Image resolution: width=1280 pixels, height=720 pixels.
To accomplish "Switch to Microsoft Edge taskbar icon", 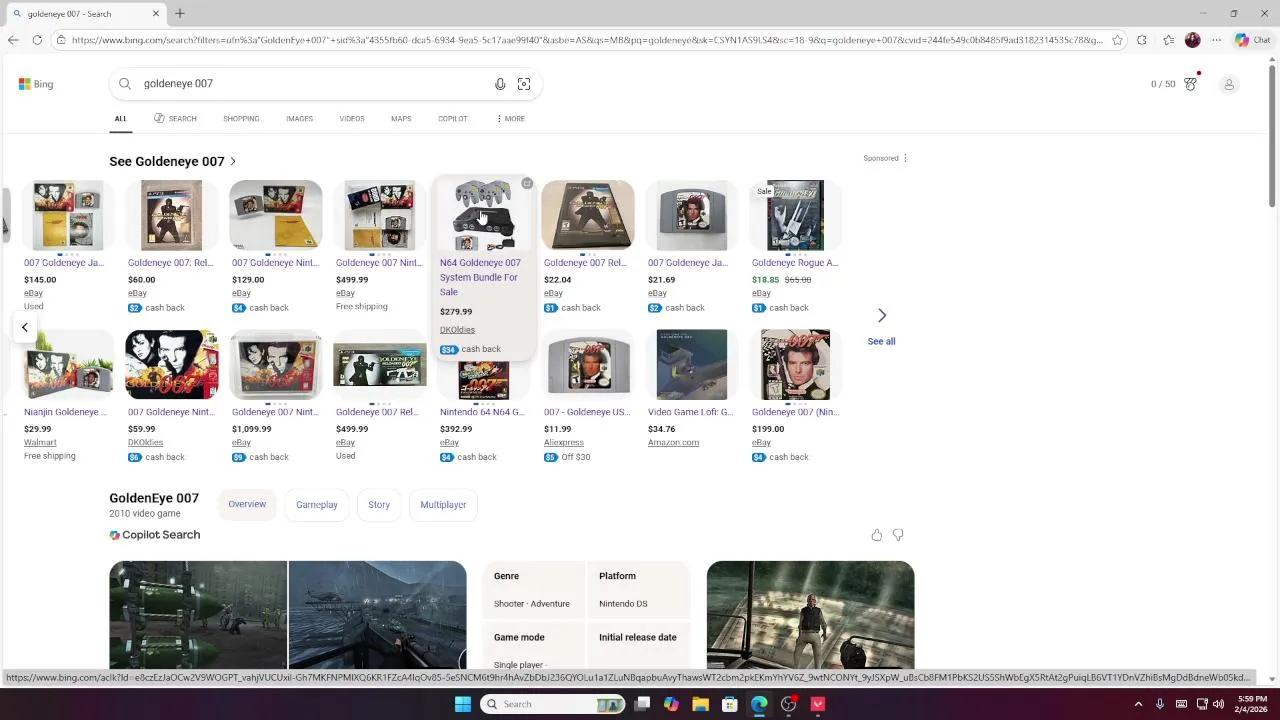I will click(x=759, y=704).
